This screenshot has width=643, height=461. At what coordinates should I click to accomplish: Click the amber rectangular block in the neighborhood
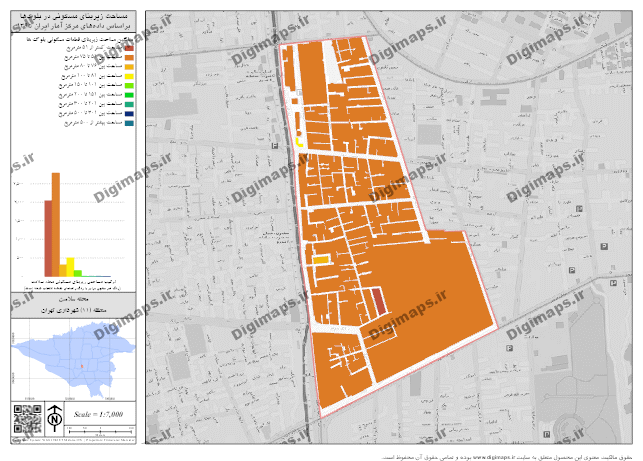(x=321, y=260)
